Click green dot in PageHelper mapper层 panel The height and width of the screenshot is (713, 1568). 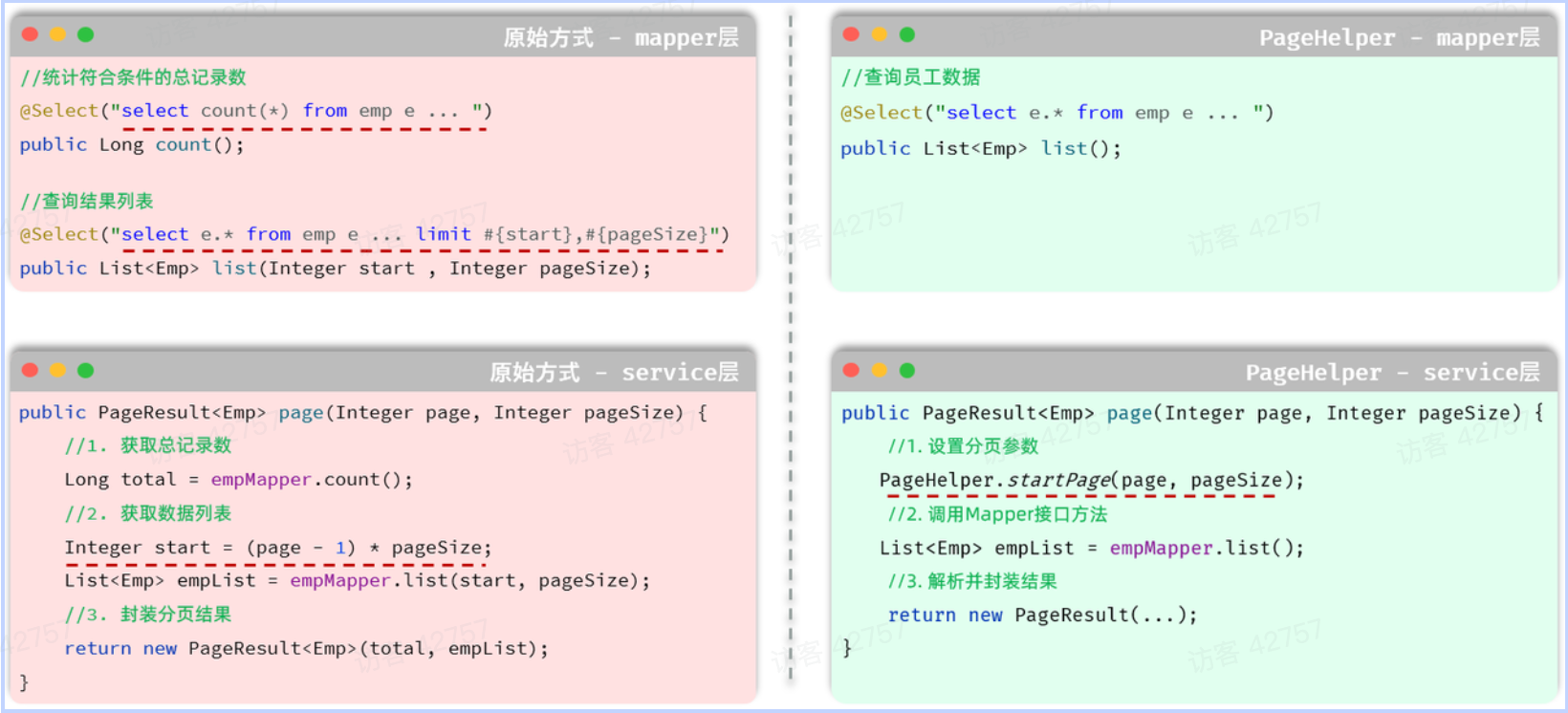[907, 34]
